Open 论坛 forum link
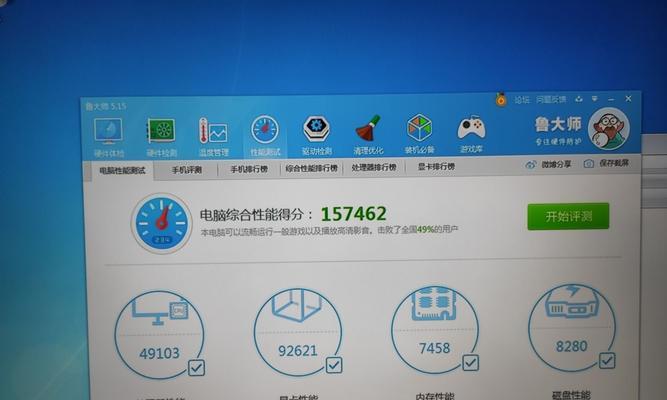Image resolution: width=667 pixels, height=400 pixels. click(522, 100)
